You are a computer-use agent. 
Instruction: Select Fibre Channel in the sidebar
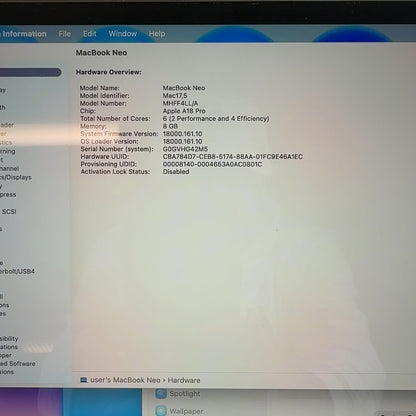coord(9,169)
